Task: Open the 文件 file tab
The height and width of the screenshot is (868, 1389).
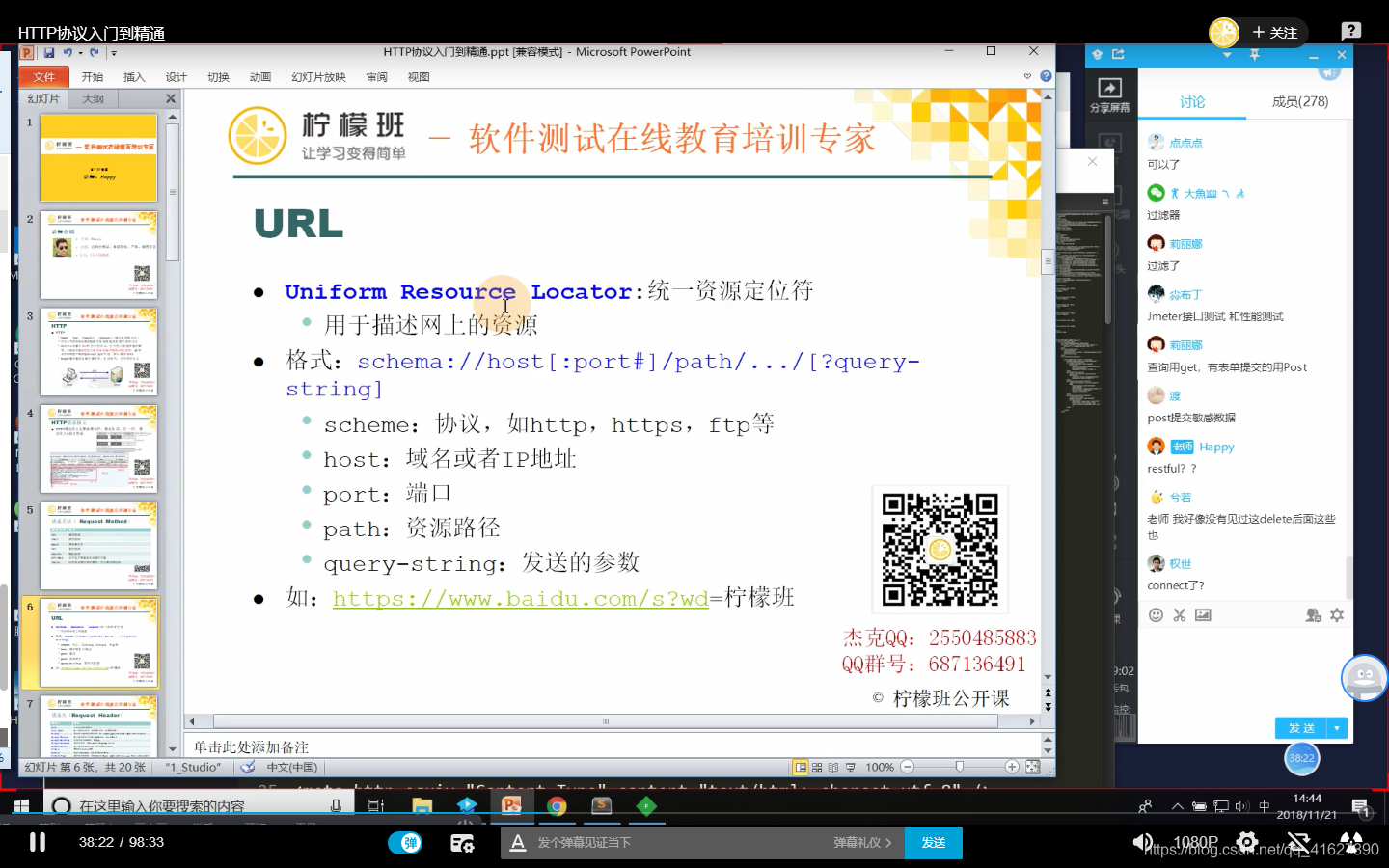Action: (44, 77)
